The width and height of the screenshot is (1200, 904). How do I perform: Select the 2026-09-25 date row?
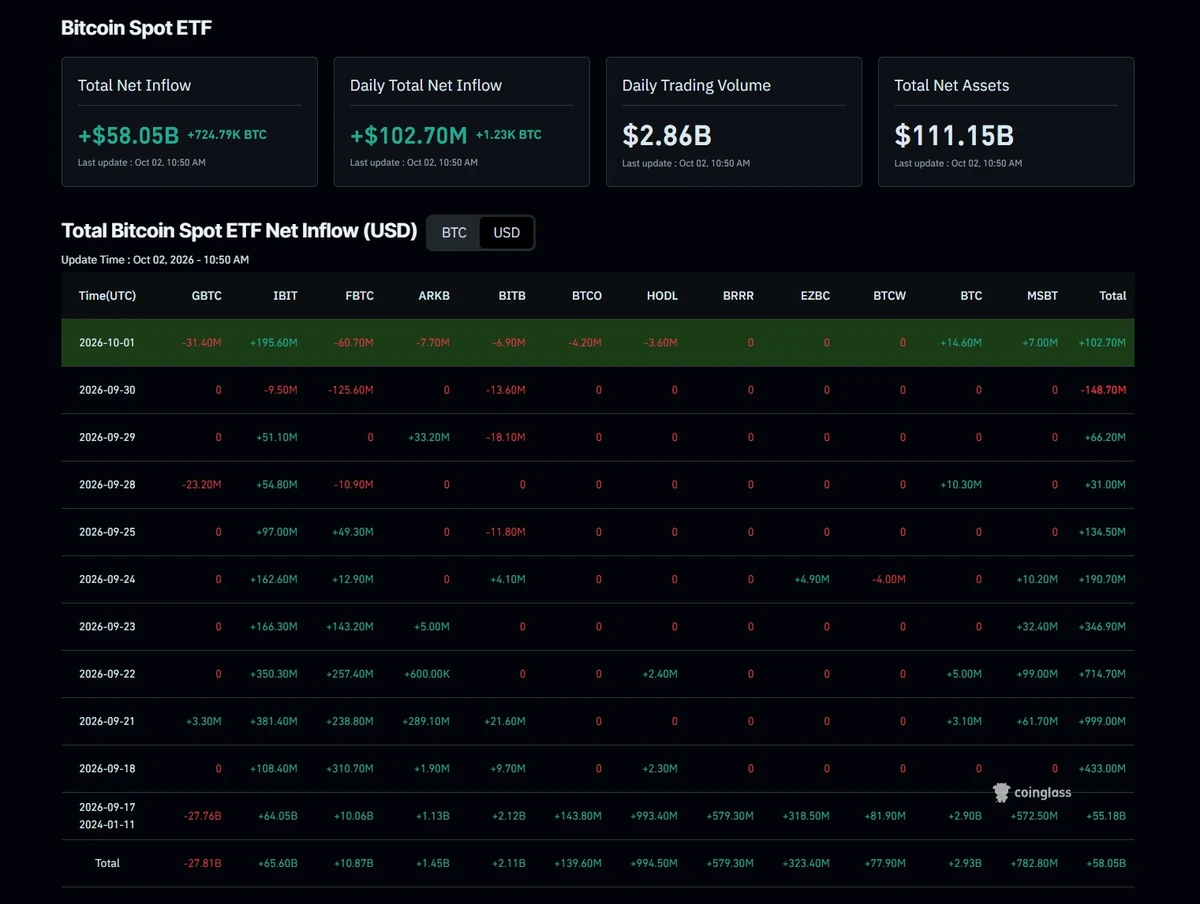[x=598, y=532]
